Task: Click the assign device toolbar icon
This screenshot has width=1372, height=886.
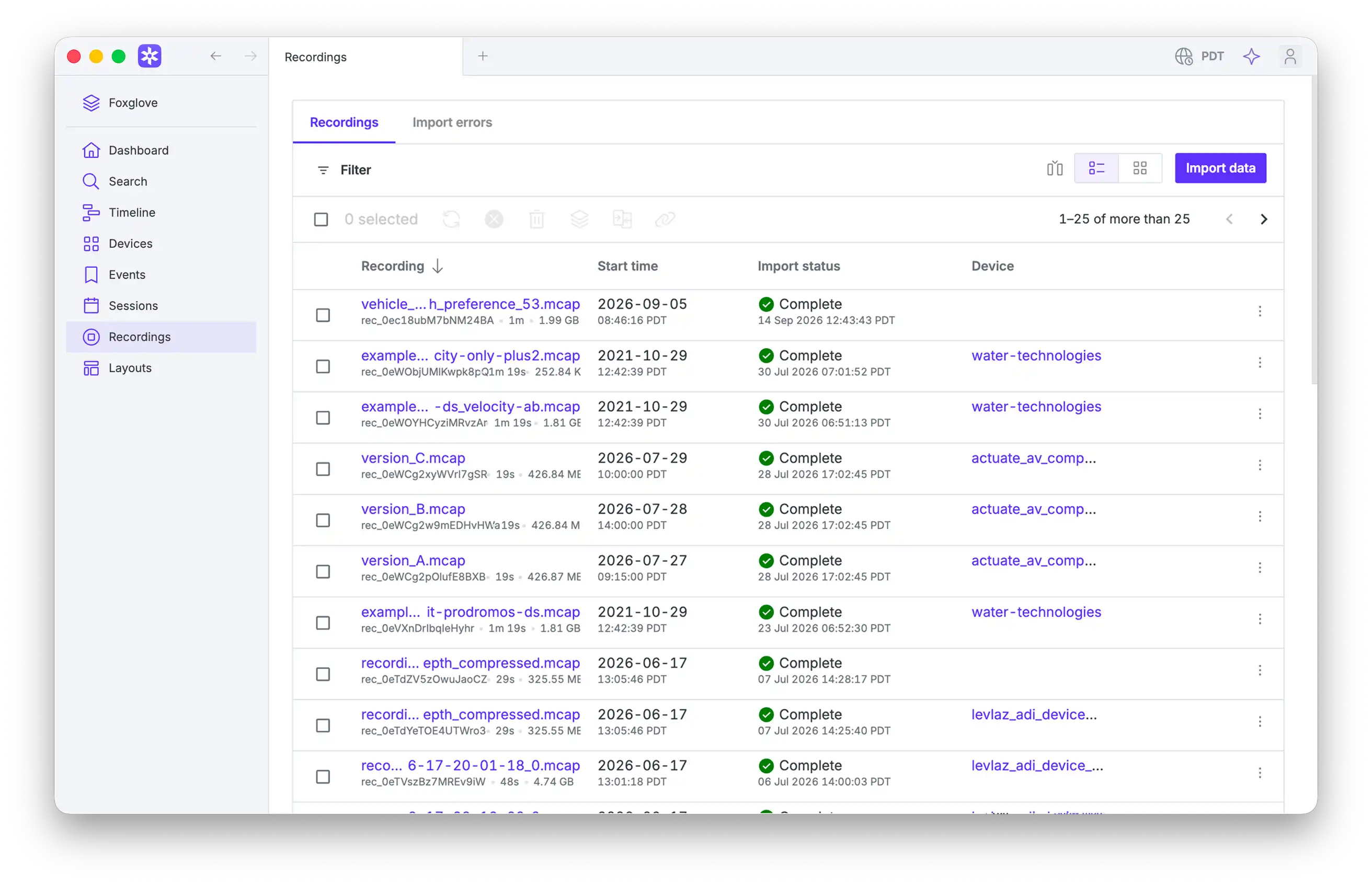Action: [622, 219]
